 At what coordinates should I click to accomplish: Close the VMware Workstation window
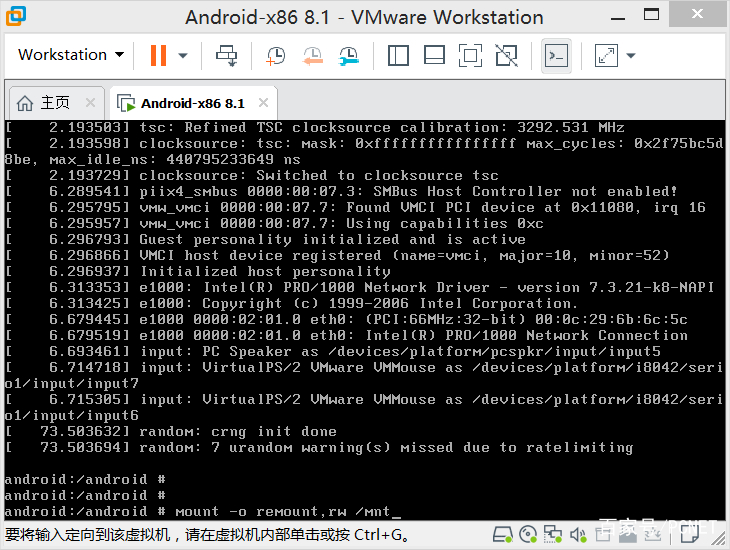(x=697, y=14)
